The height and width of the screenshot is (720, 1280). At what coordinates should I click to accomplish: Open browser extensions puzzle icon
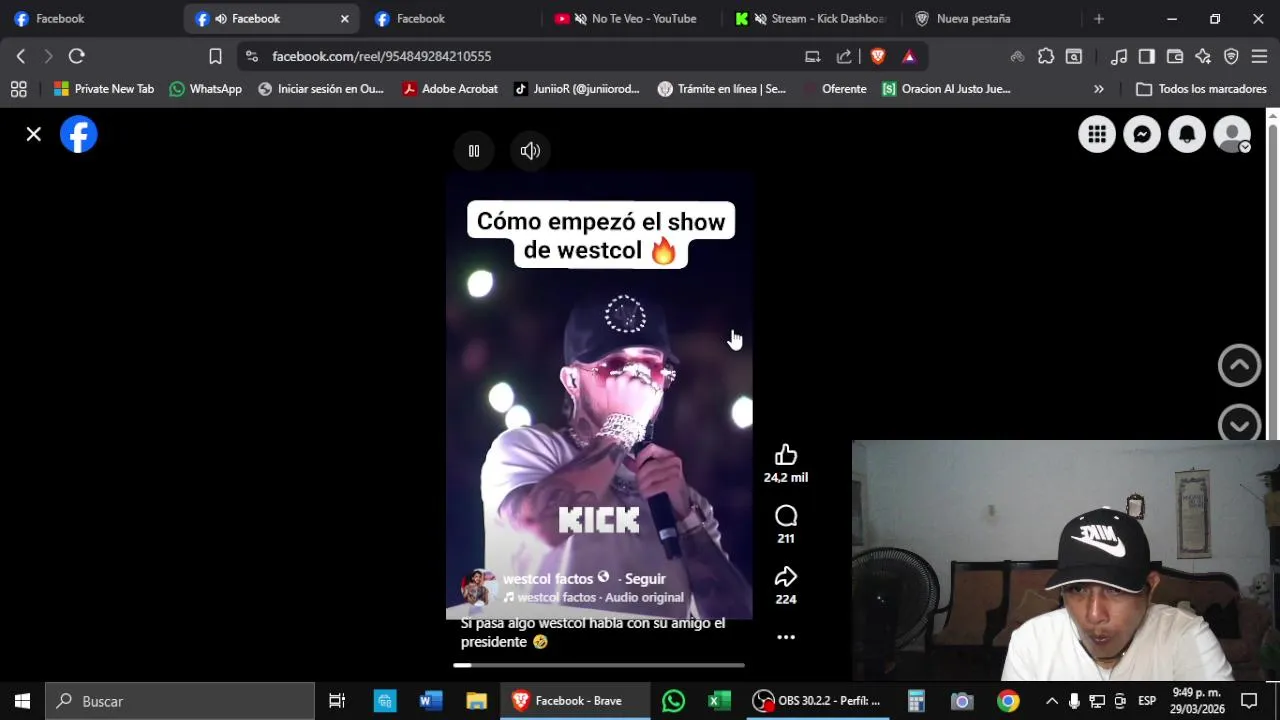pos(1046,57)
